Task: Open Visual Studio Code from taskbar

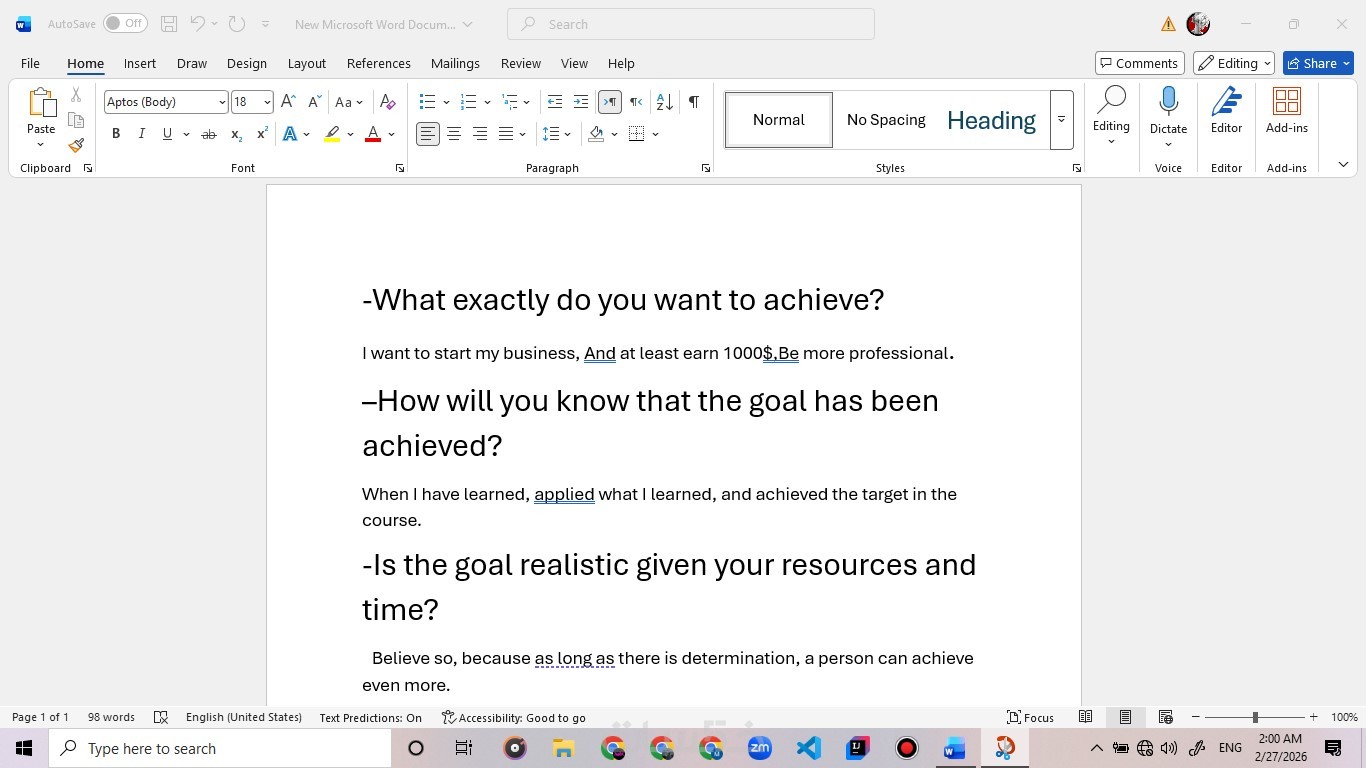Action: (809, 748)
